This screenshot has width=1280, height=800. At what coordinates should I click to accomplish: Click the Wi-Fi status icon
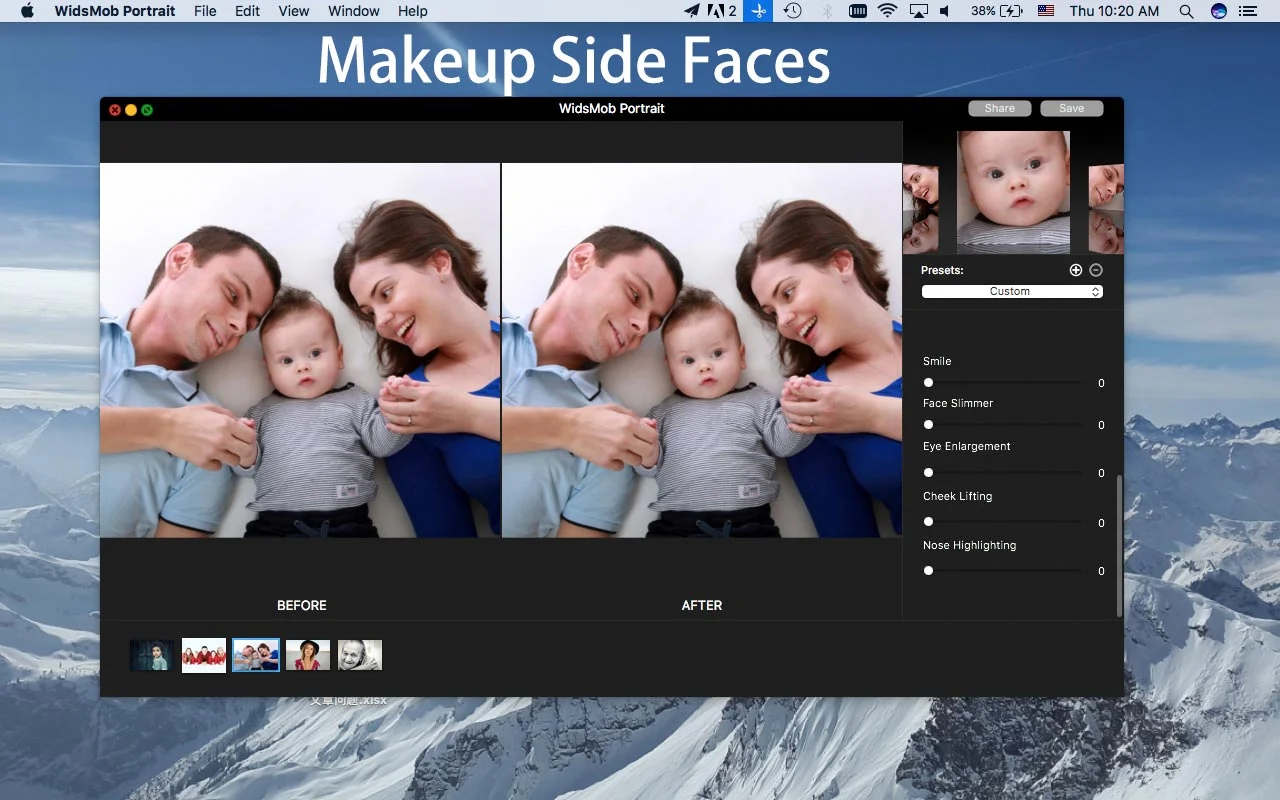click(x=886, y=11)
